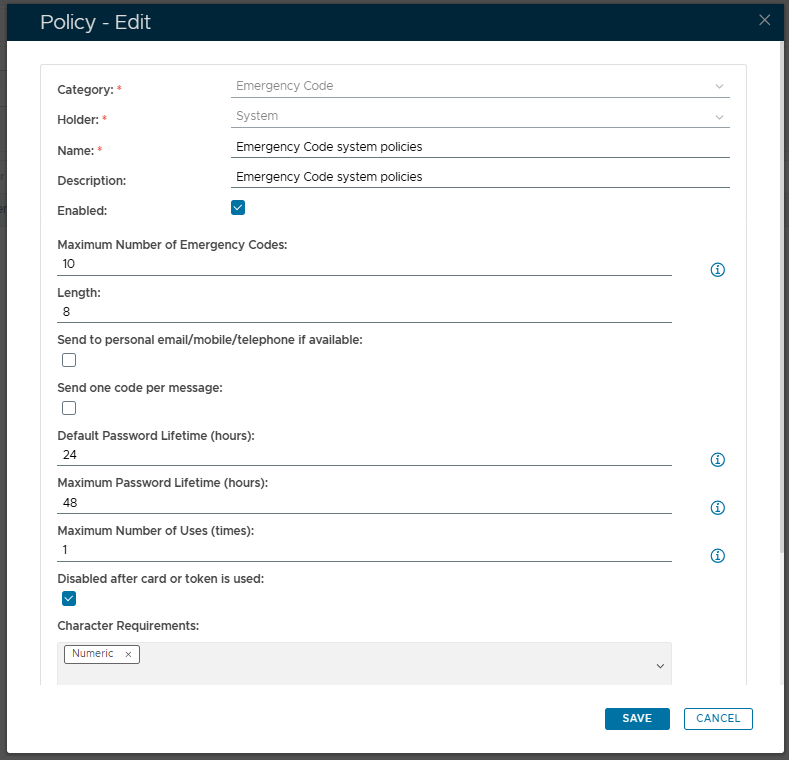Screen dimensions: 789x760
Task: Click info icon beside Maximum Password Lifetime
Action: (717, 508)
